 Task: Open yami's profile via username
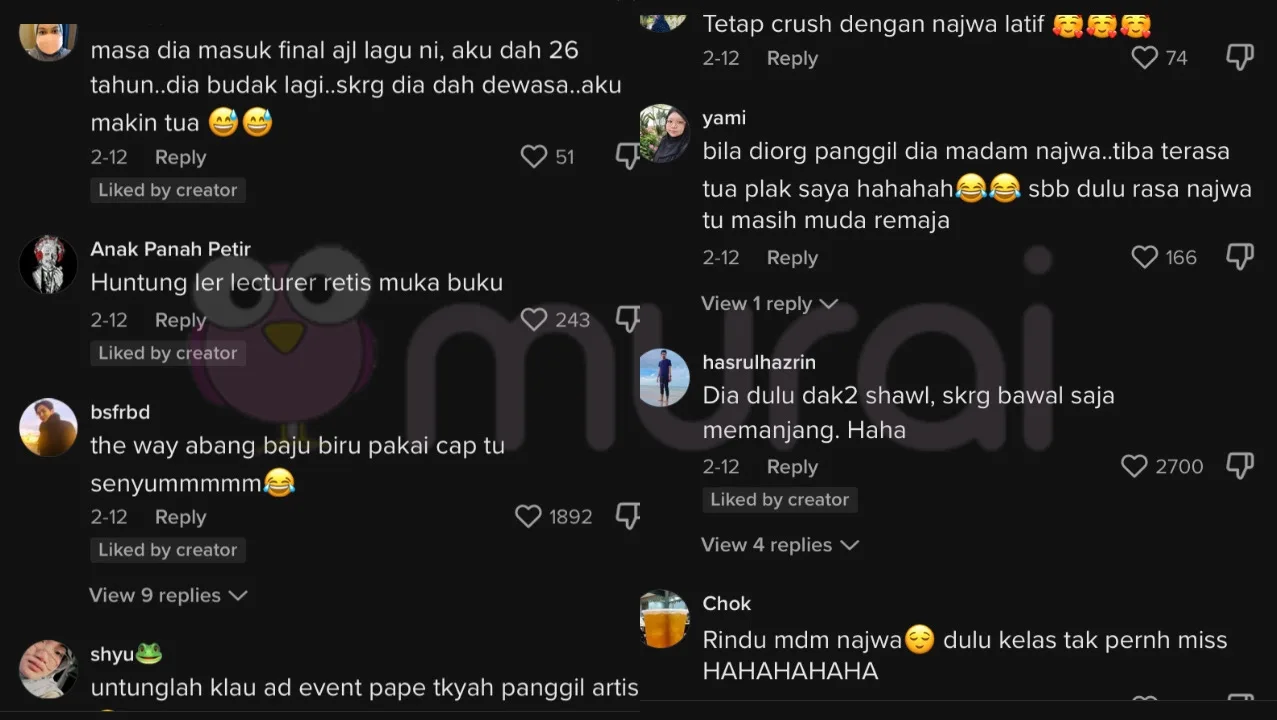[x=724, y=118]
